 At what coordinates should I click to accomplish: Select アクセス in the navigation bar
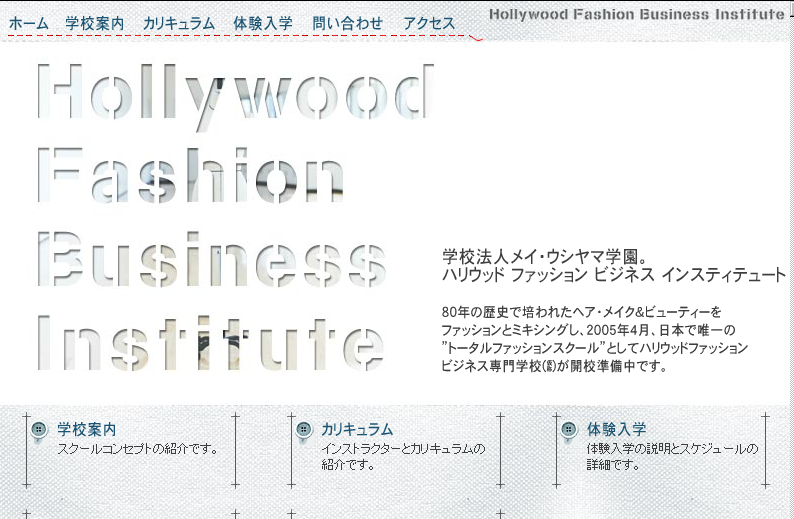tap(429, 23)
